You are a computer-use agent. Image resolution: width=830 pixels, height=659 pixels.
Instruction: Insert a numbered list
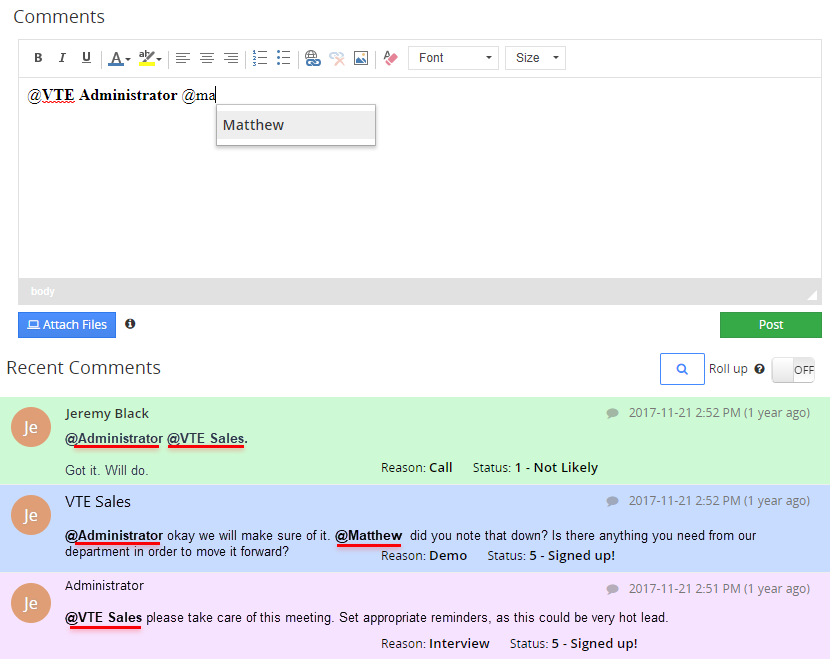[x=260, y=58]
